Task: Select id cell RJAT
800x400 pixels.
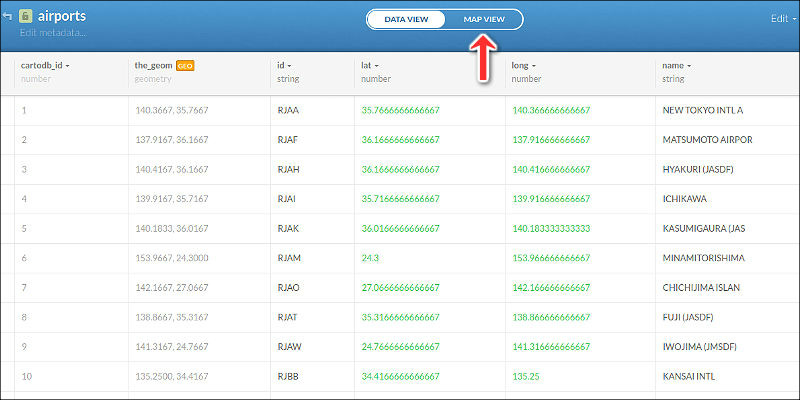Action: coord(287,317)
